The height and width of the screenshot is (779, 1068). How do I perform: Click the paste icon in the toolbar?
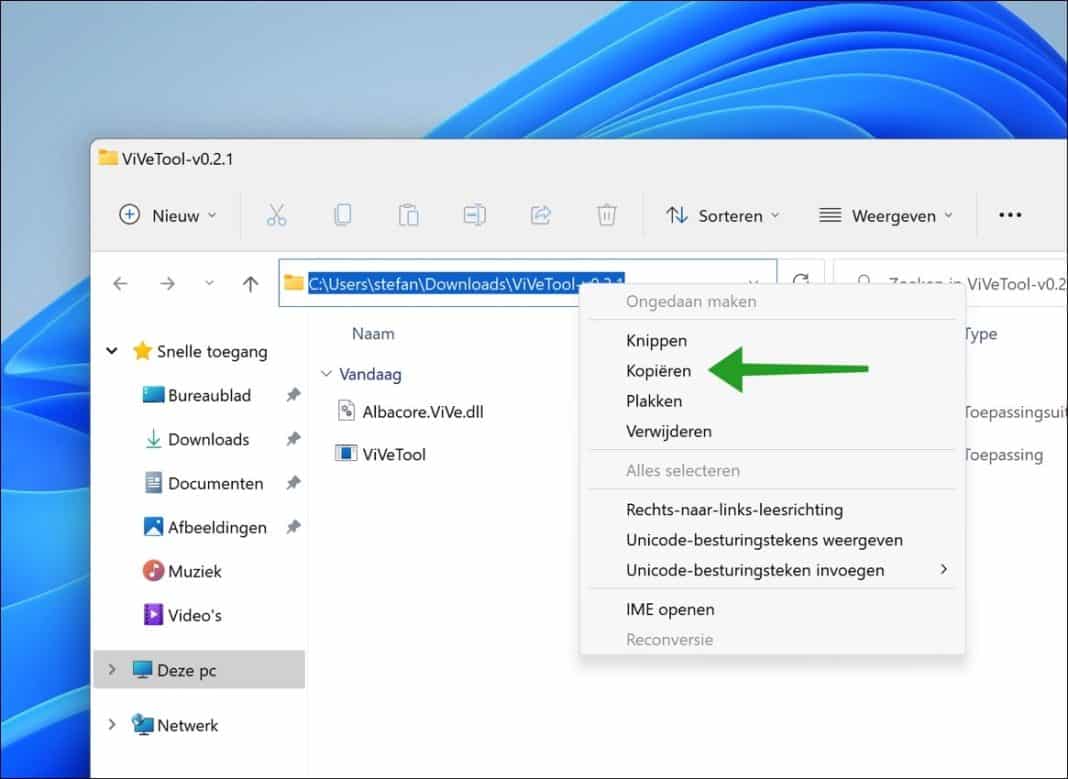(408, 214)
